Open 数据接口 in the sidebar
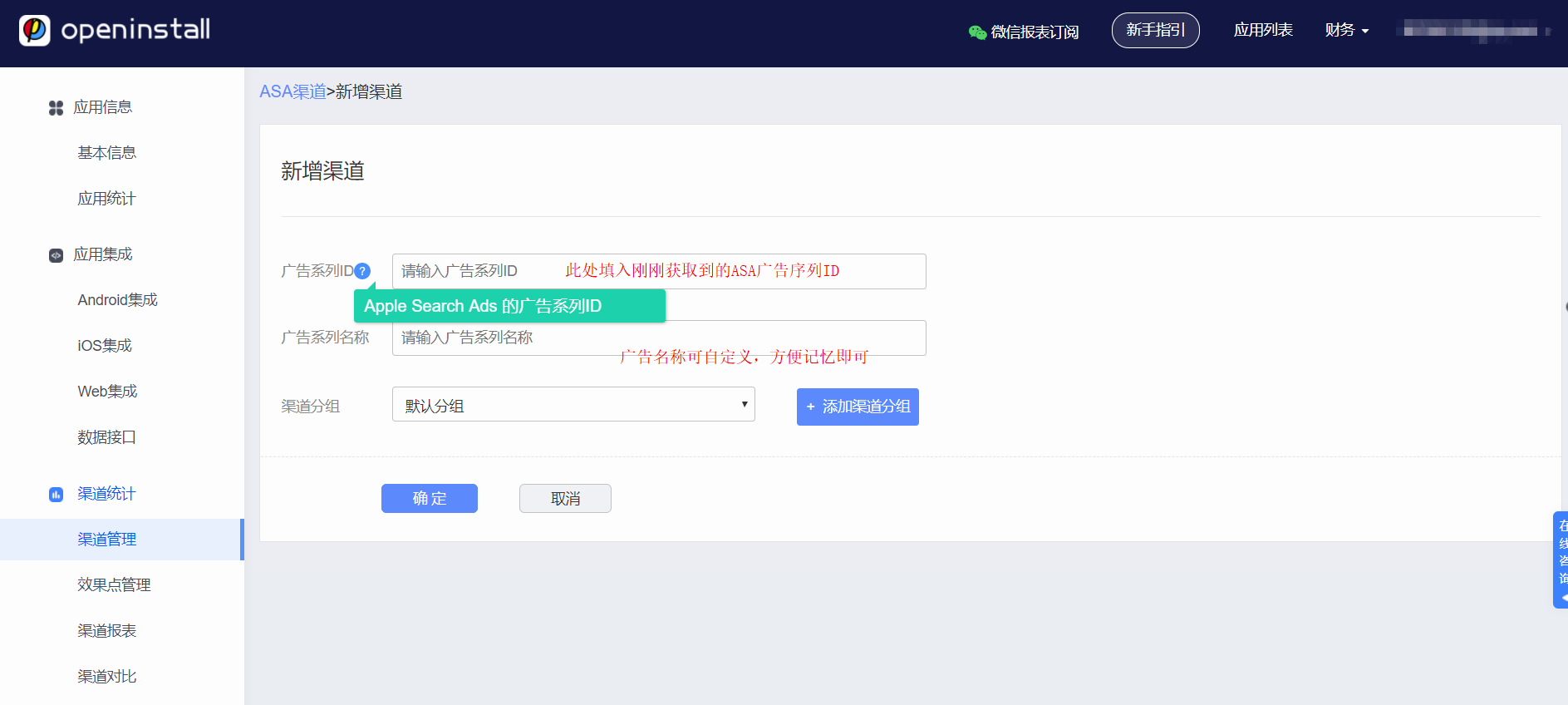1568x705 pixels. coord(106,437)
